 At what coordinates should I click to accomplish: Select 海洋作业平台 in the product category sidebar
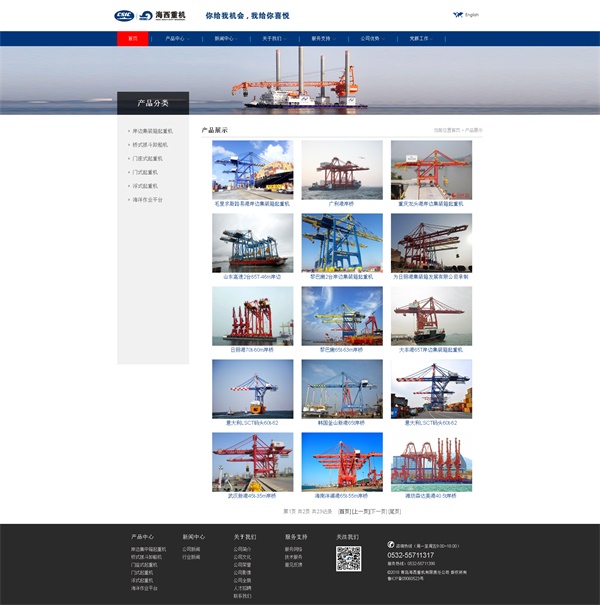click(147, 200)
